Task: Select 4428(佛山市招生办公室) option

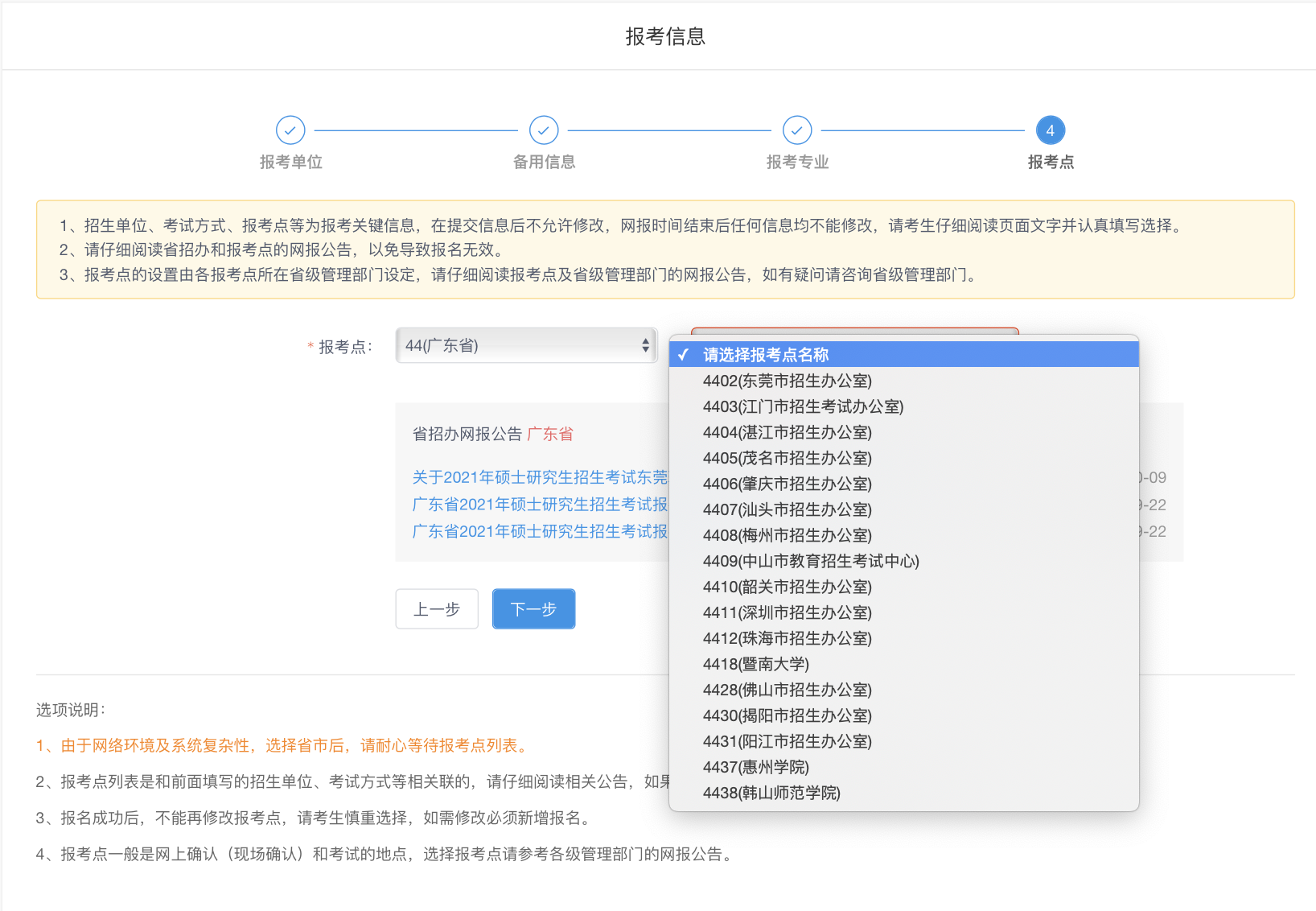Action: coord(787,690)
